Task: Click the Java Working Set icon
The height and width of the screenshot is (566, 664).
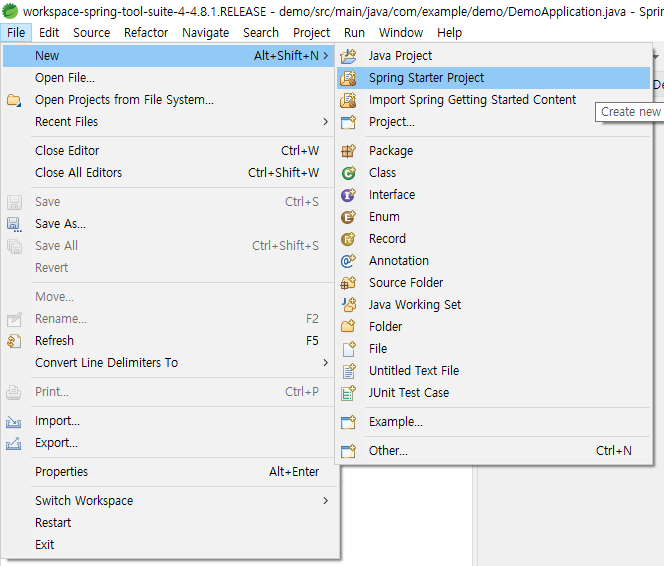Action: tap(348, 305)
